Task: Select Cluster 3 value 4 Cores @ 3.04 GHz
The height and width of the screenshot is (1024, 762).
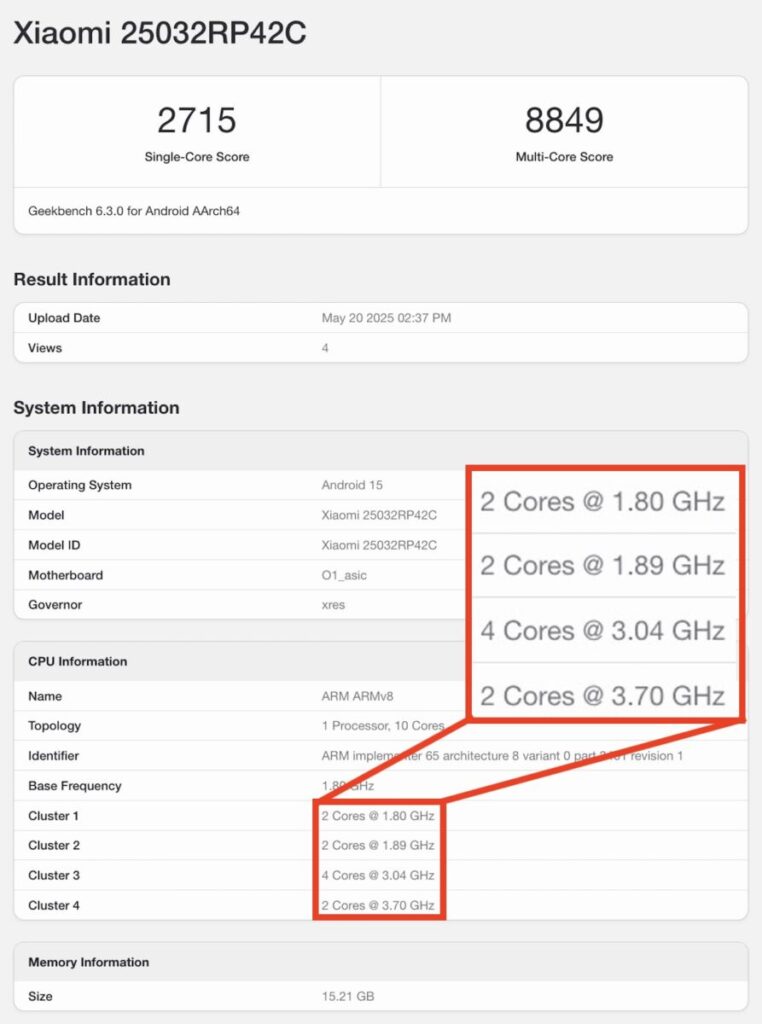Action: pos(378,875)
